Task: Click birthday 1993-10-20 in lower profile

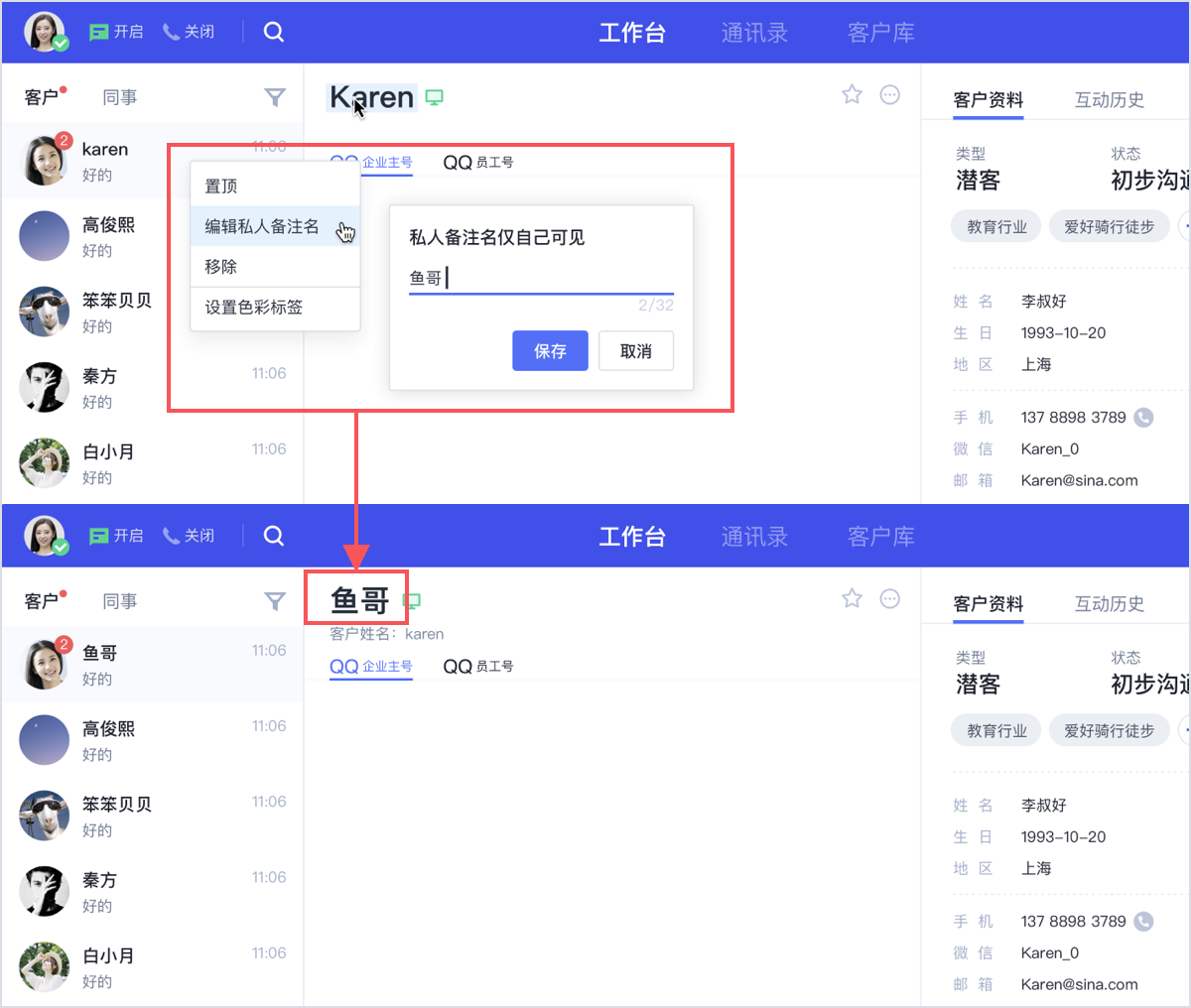Action: click(1063, 837)
